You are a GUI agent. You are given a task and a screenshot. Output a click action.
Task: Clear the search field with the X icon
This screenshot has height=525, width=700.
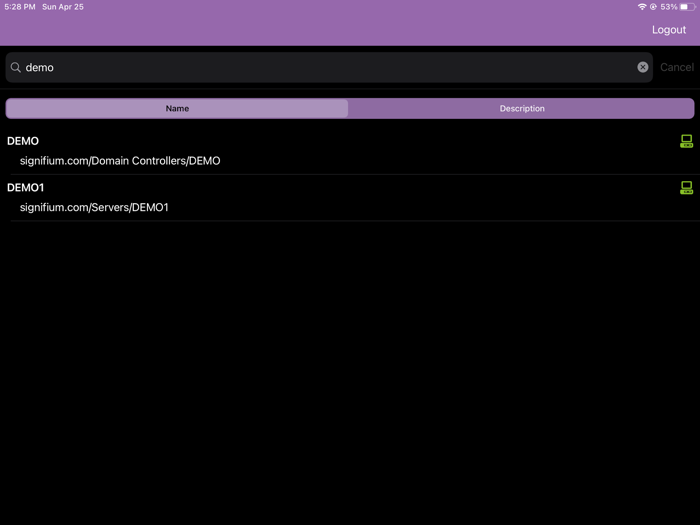click(x=642, y=67)
